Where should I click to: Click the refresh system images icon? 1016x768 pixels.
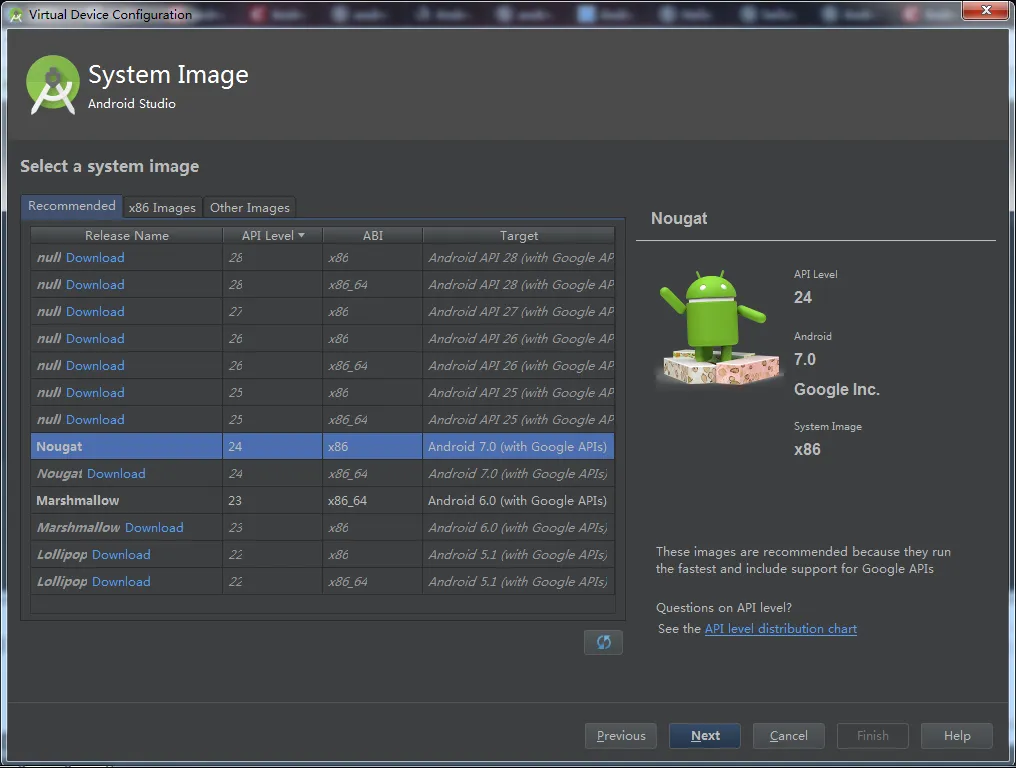603,642
